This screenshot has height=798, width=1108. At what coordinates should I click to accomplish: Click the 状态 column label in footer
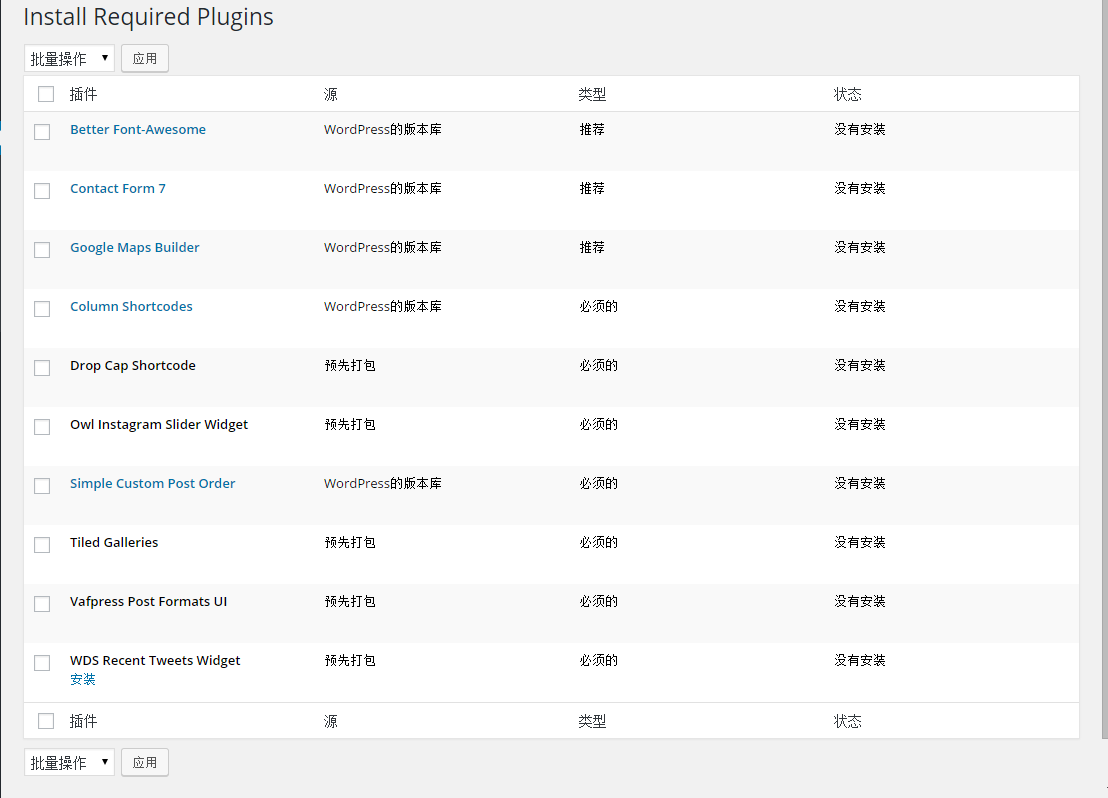click(x=847, y=721)
